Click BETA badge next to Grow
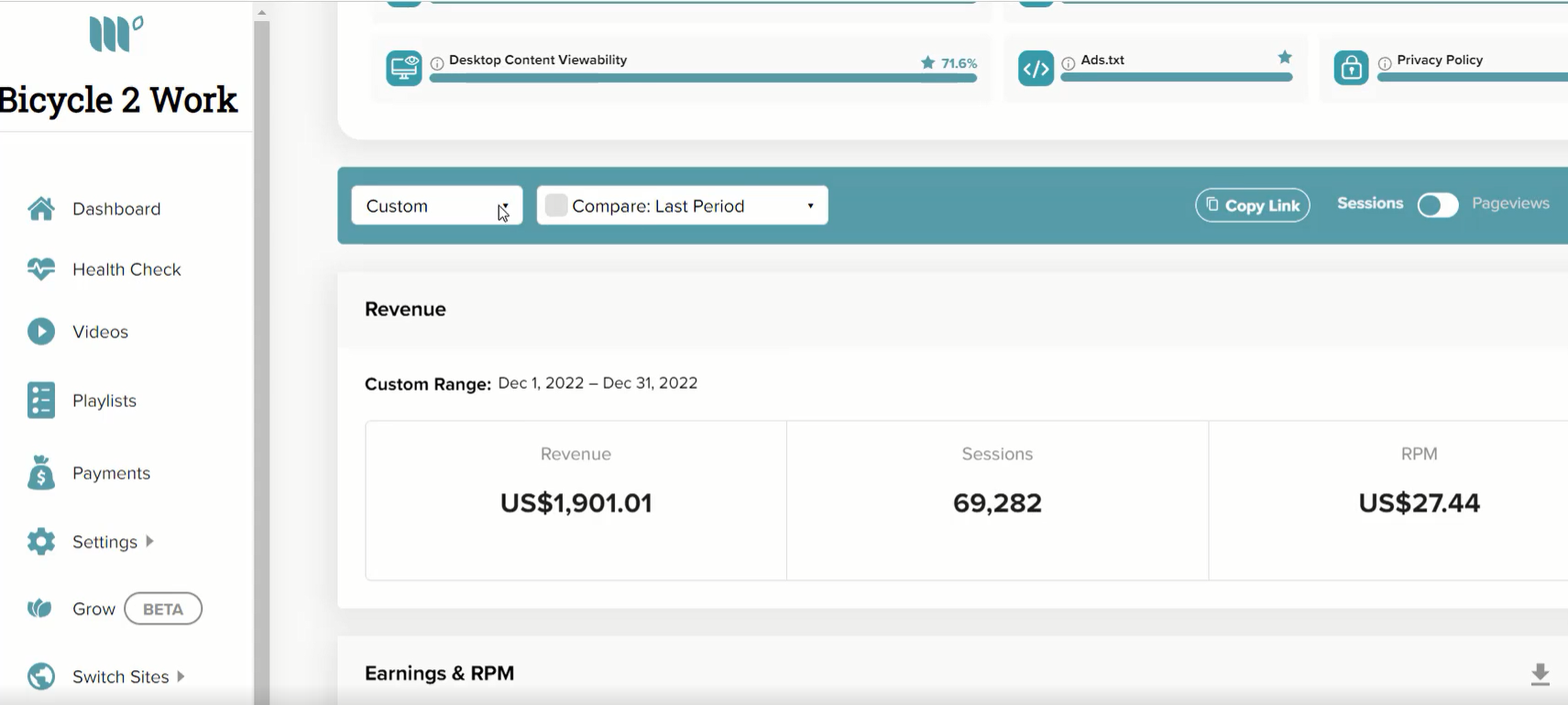This screenshot has height=705, width=1568. coord(163,609)
